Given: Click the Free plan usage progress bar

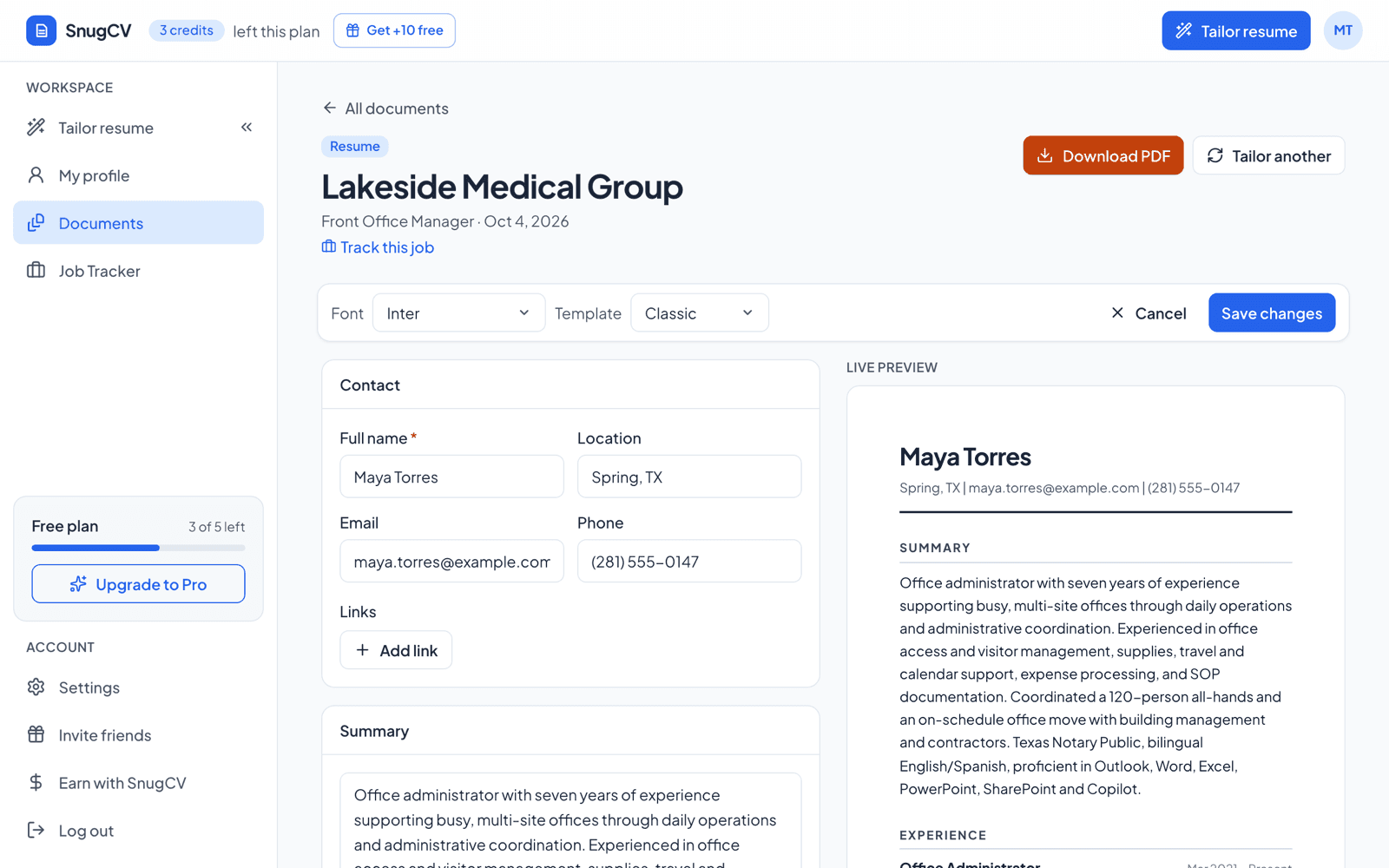Looking at the screenshot, I should click(138, 548).
